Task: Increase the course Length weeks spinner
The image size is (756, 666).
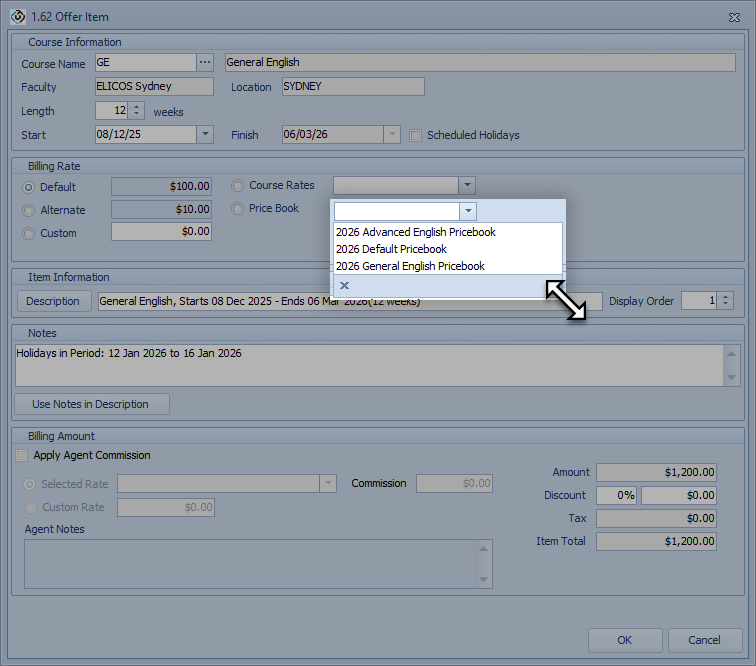Action: coord(137,107)
